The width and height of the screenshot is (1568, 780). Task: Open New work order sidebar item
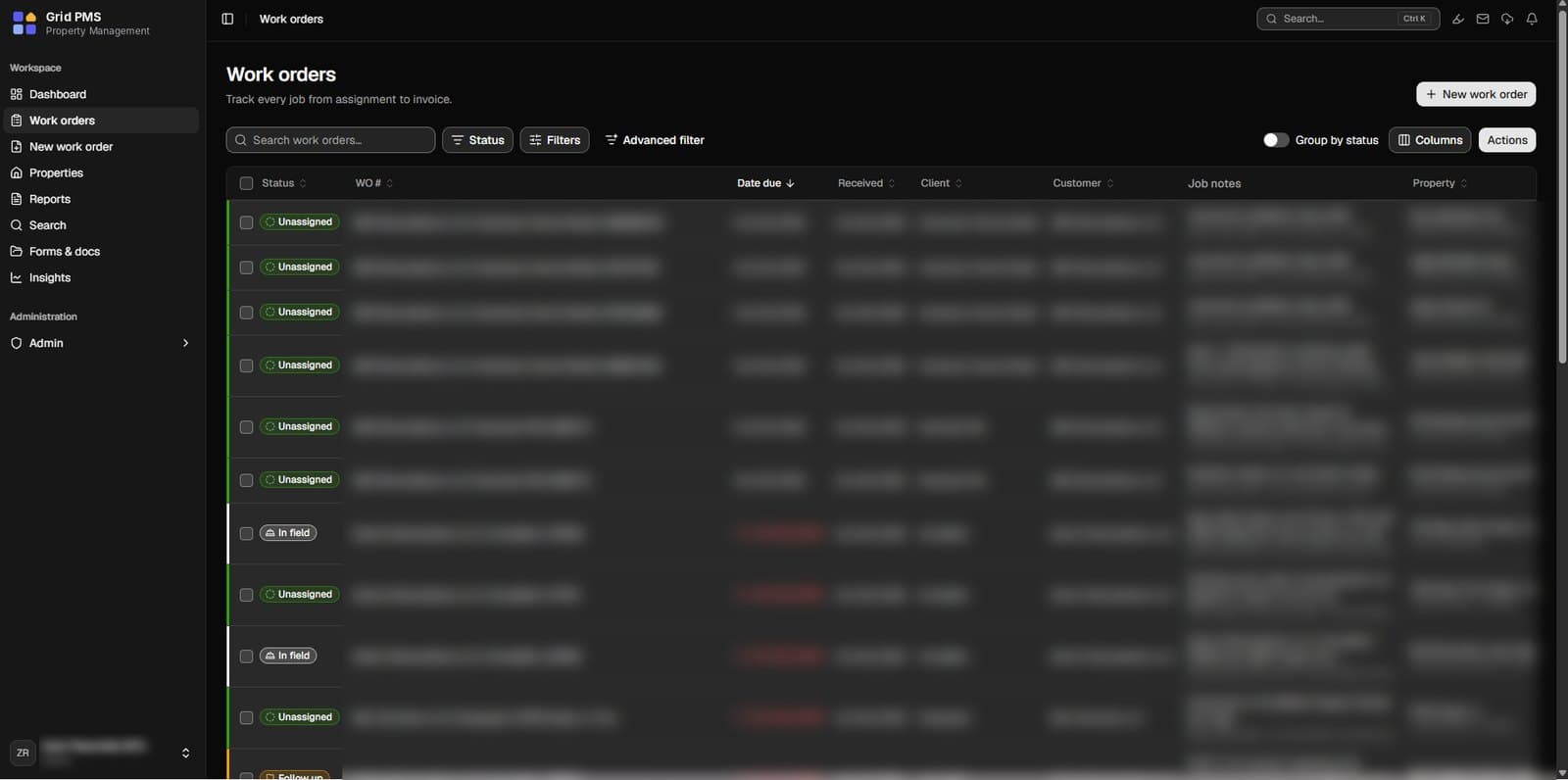point(101,147)
